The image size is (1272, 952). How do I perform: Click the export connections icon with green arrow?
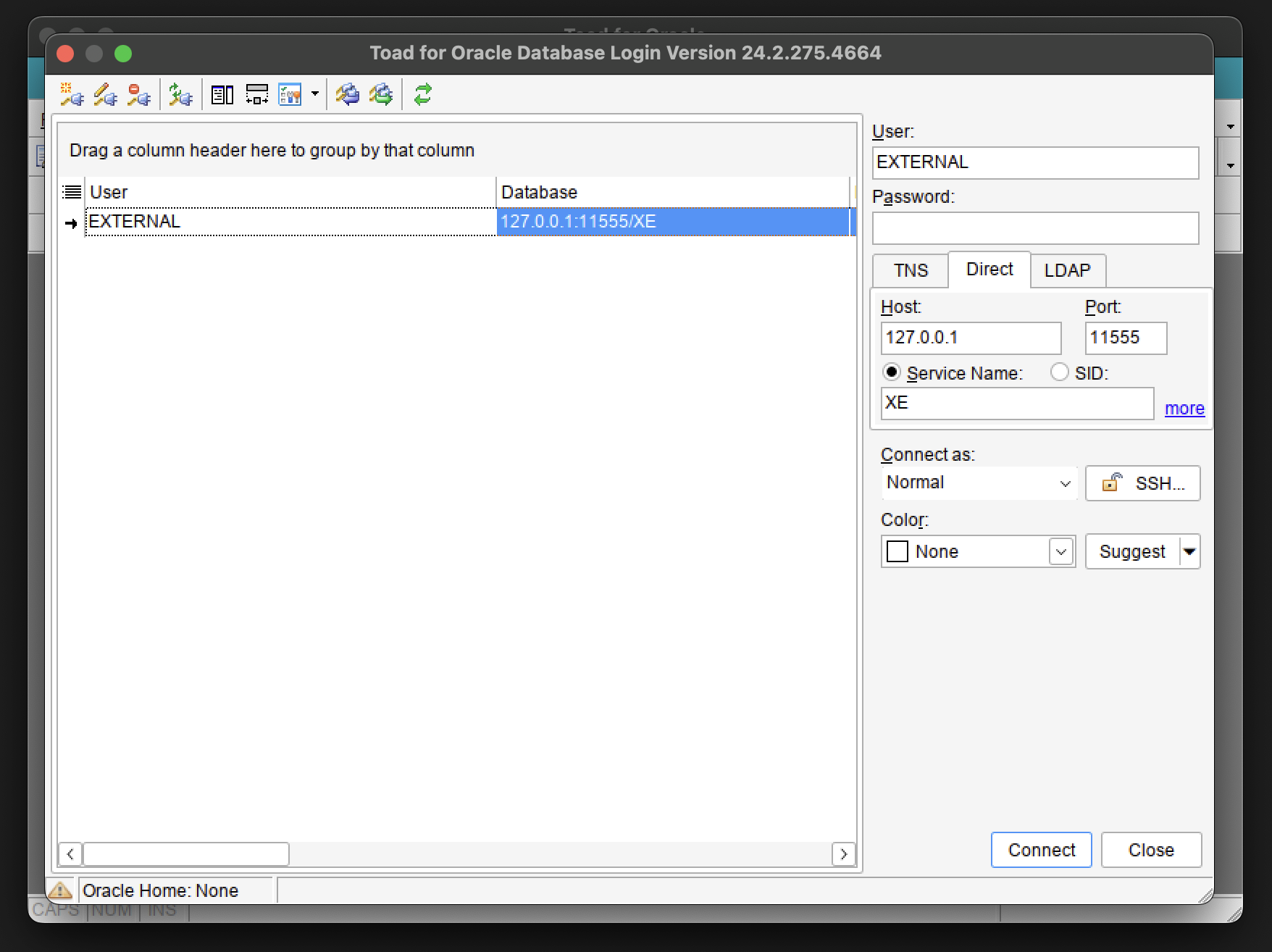[381, 95]
